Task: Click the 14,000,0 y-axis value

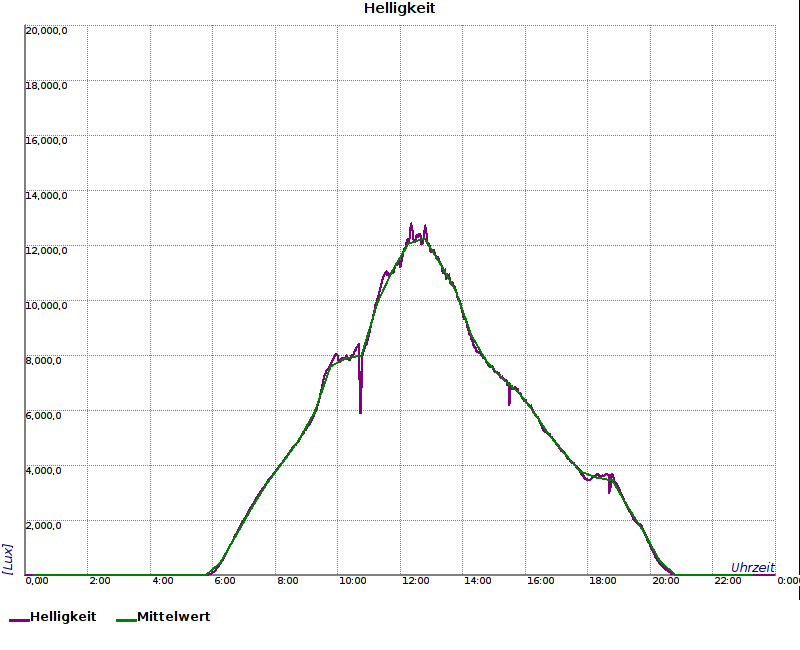Action: coord(46,196)
